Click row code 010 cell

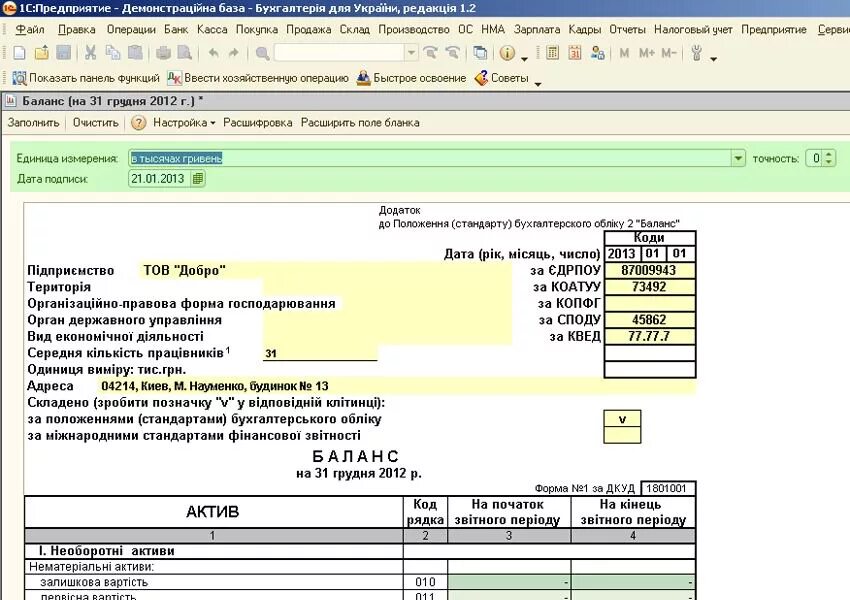[x=425, y=582]
